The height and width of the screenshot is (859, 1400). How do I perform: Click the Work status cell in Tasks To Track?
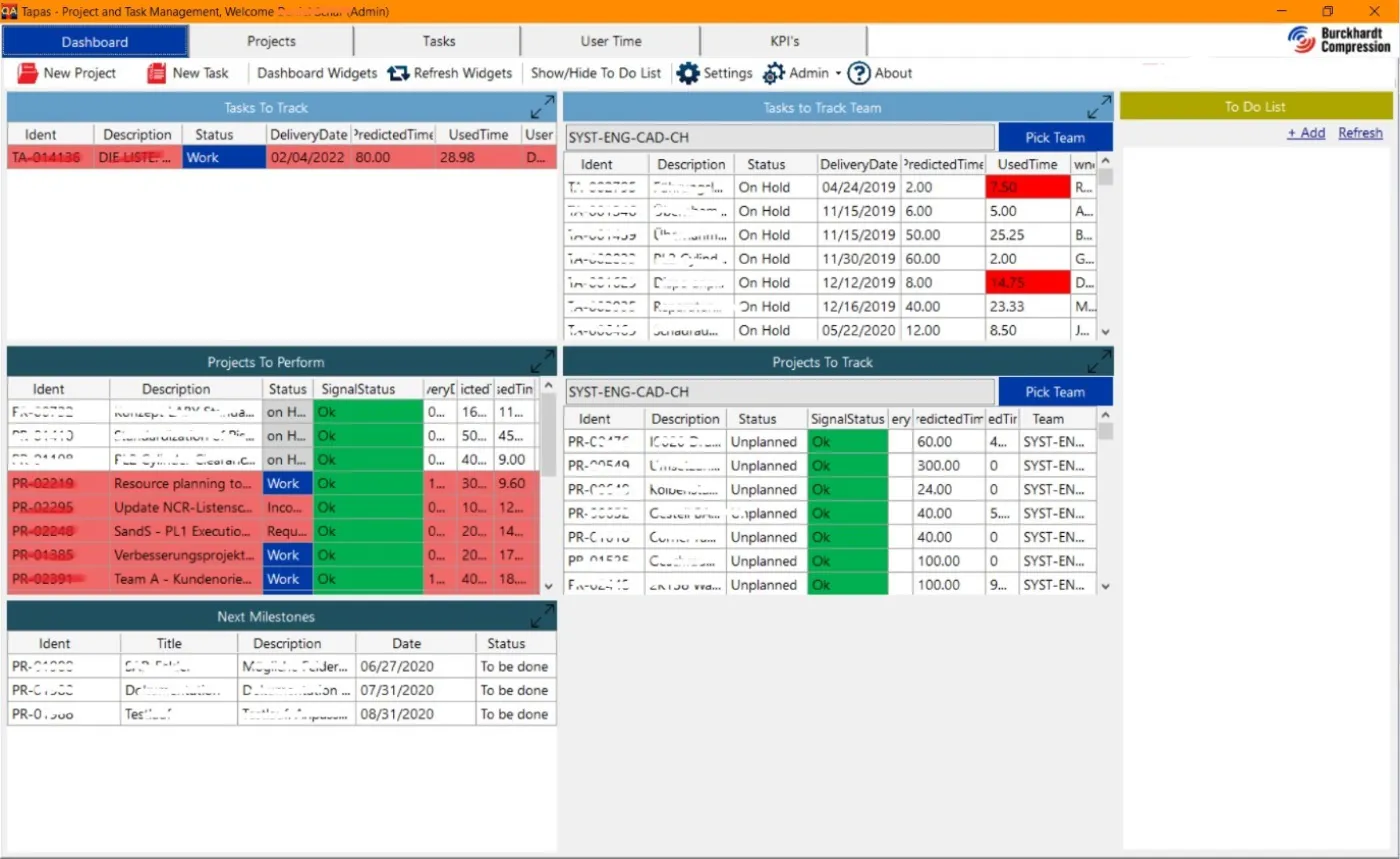225,157
